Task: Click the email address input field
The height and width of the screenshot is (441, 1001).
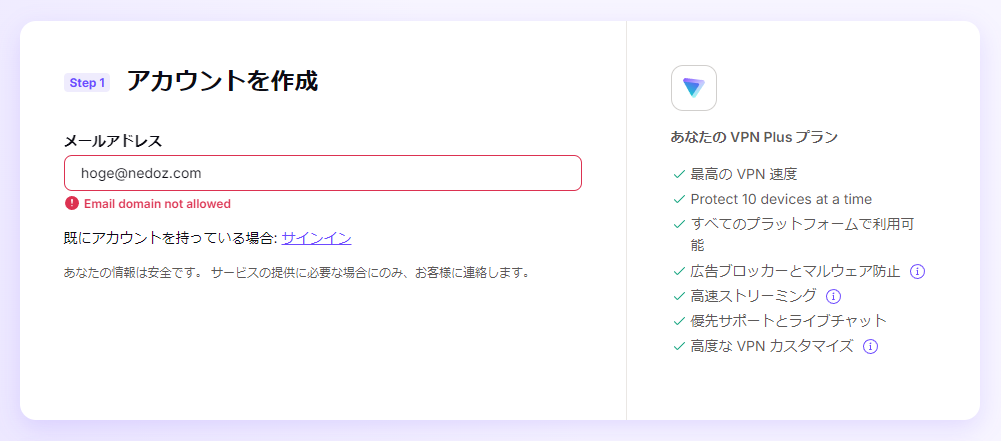Action: coord(322,173)
